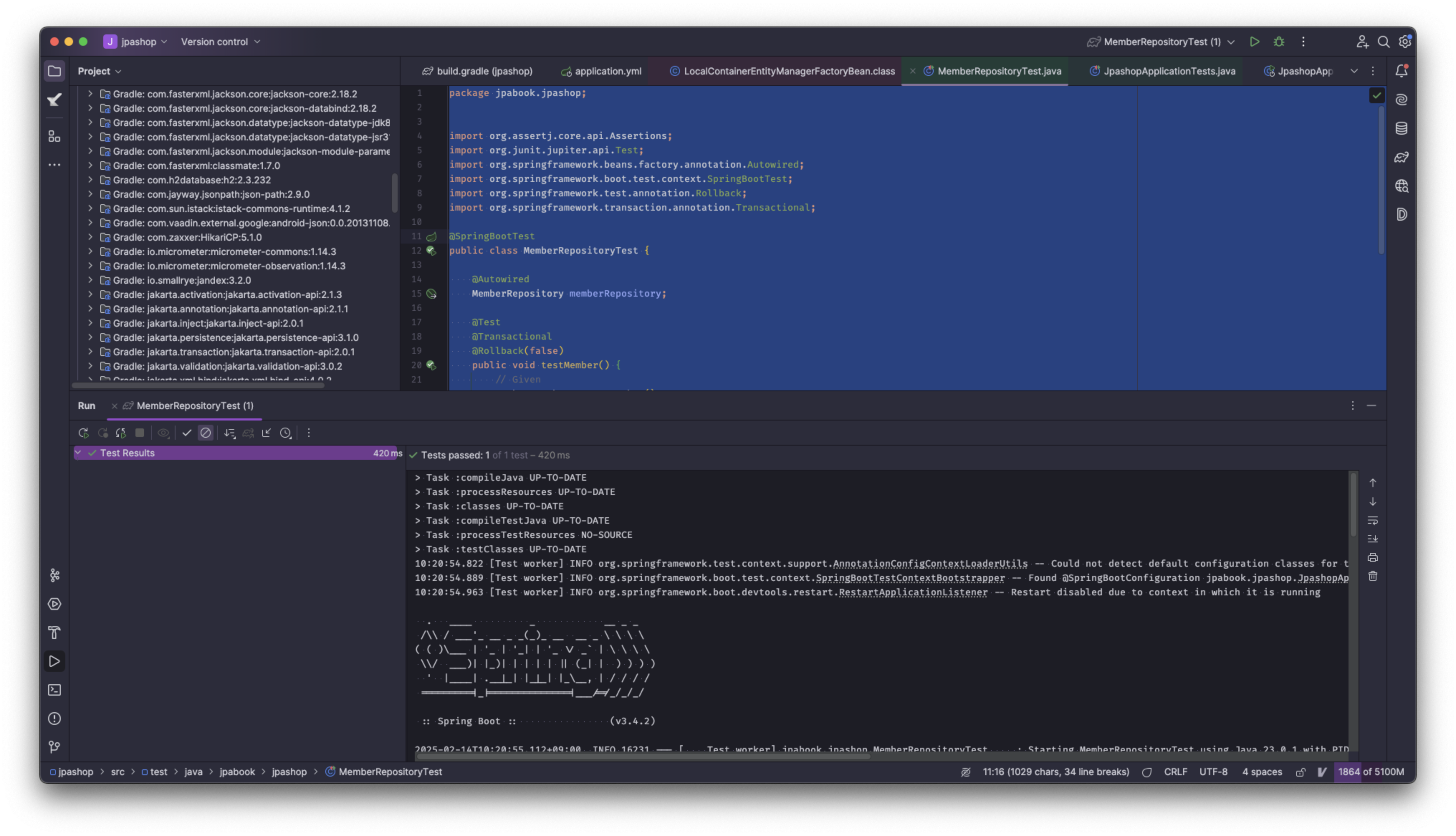This screenshot has height=836, width=1456.
Task: Open the Version control dropdown
Action: point(220,42)
